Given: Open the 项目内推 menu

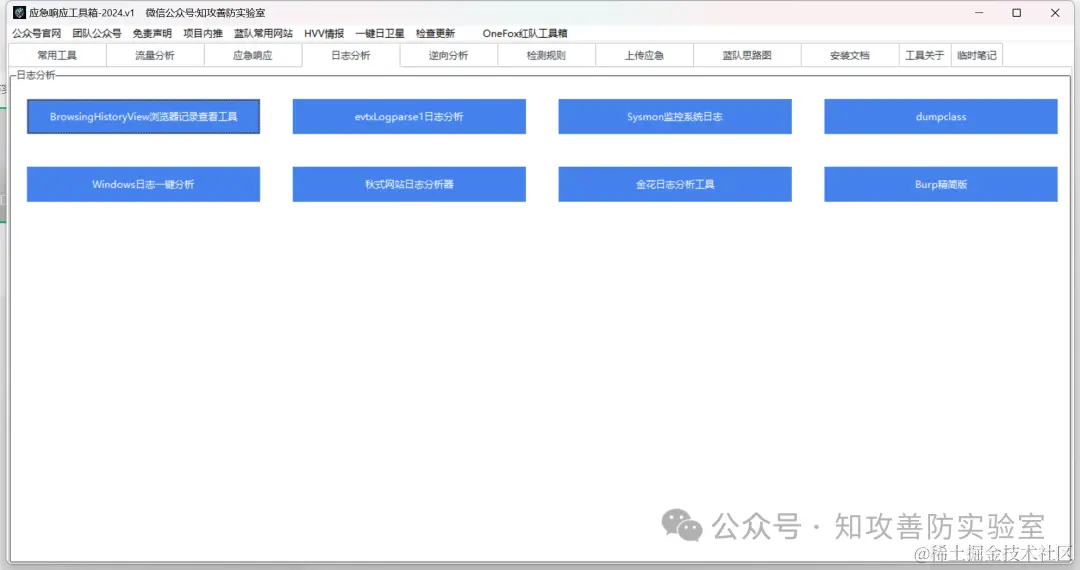Looking at the screenshot, I should [203, 33].
